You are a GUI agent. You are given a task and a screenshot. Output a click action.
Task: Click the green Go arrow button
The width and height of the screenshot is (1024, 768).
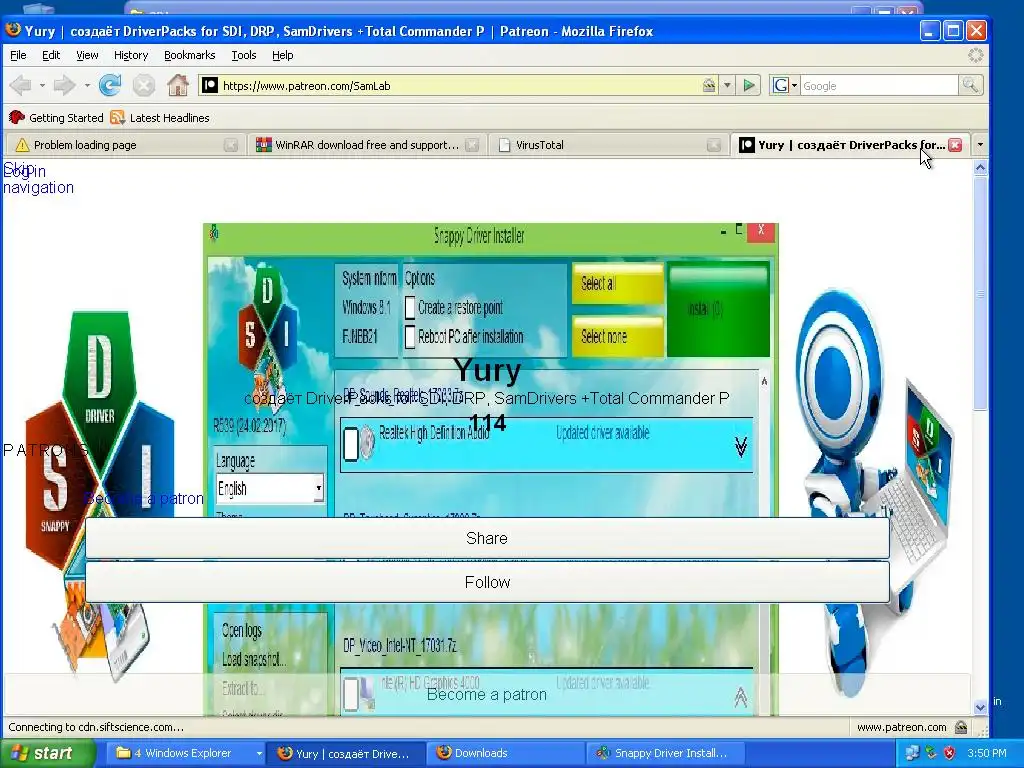[x=749, y=86]
